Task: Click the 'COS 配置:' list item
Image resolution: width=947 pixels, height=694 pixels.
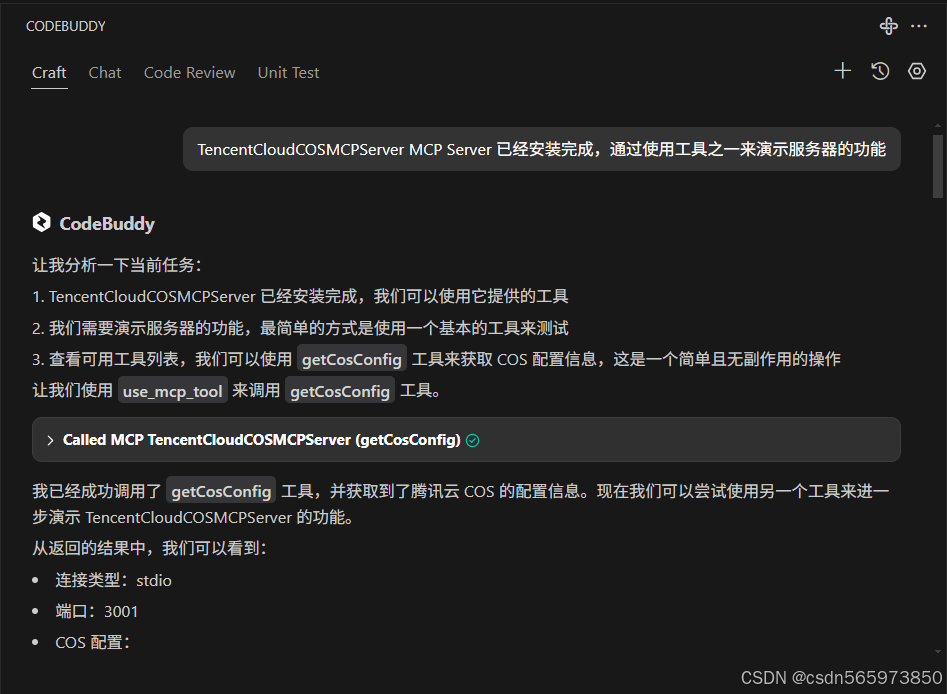Action: point(92,642)
